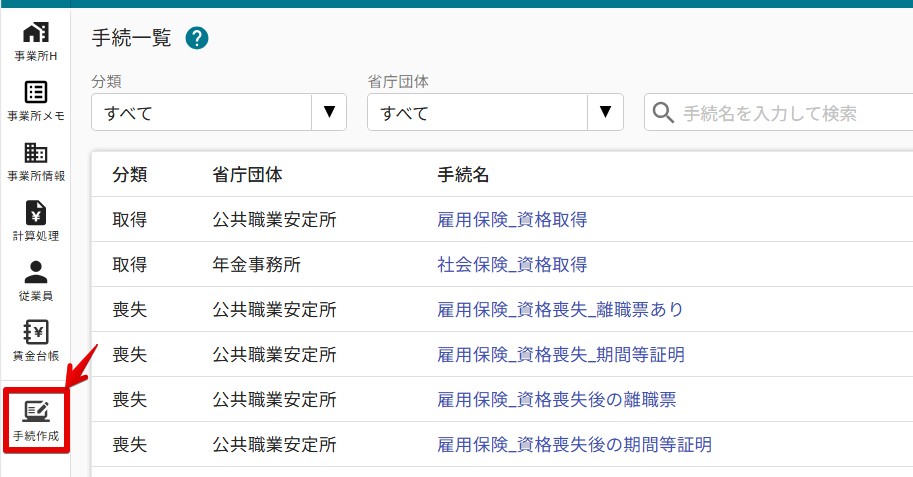Click 喪失 in the 離職票あり row

130,309
